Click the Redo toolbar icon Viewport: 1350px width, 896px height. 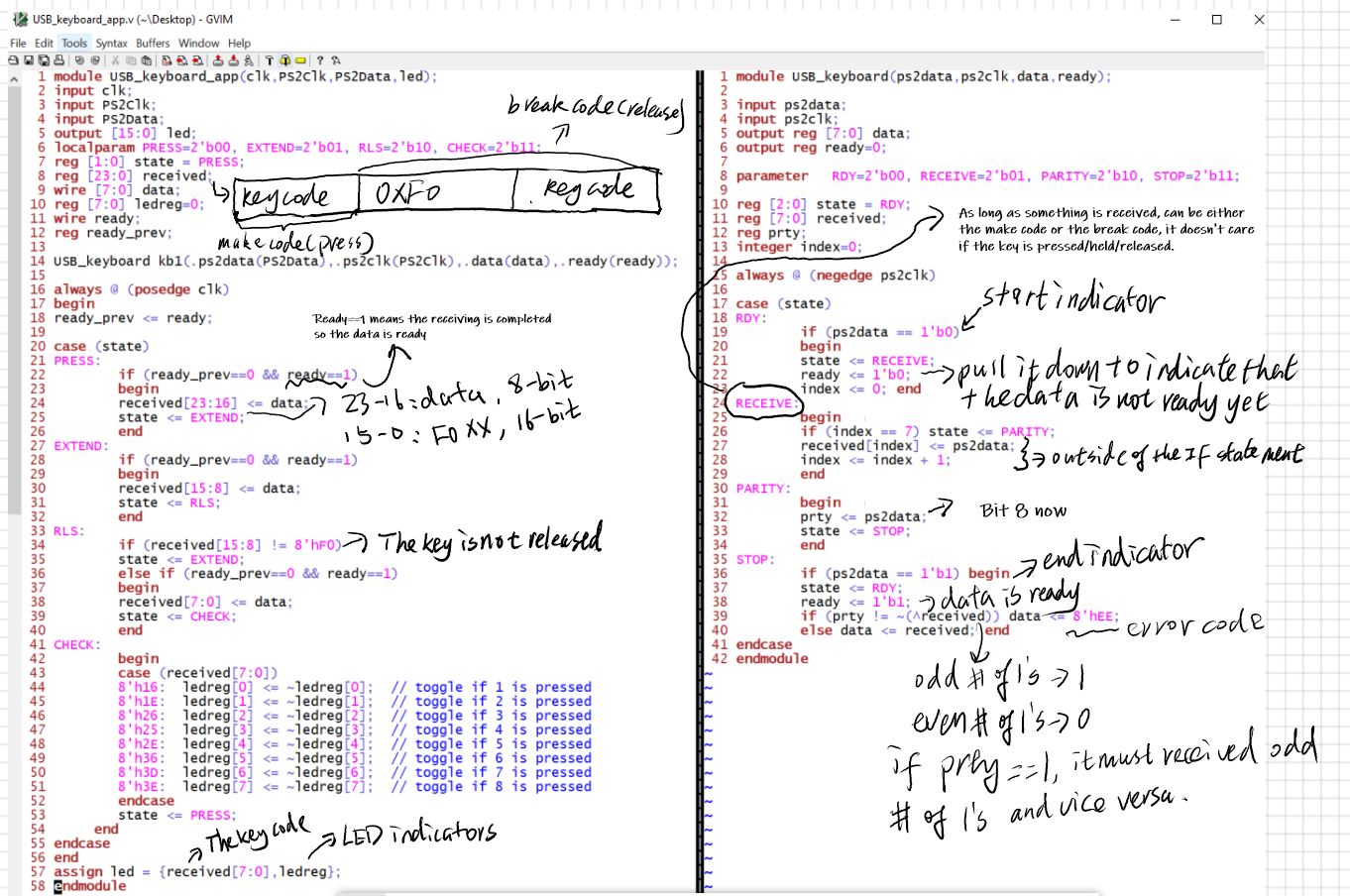[x=95, y=60]
